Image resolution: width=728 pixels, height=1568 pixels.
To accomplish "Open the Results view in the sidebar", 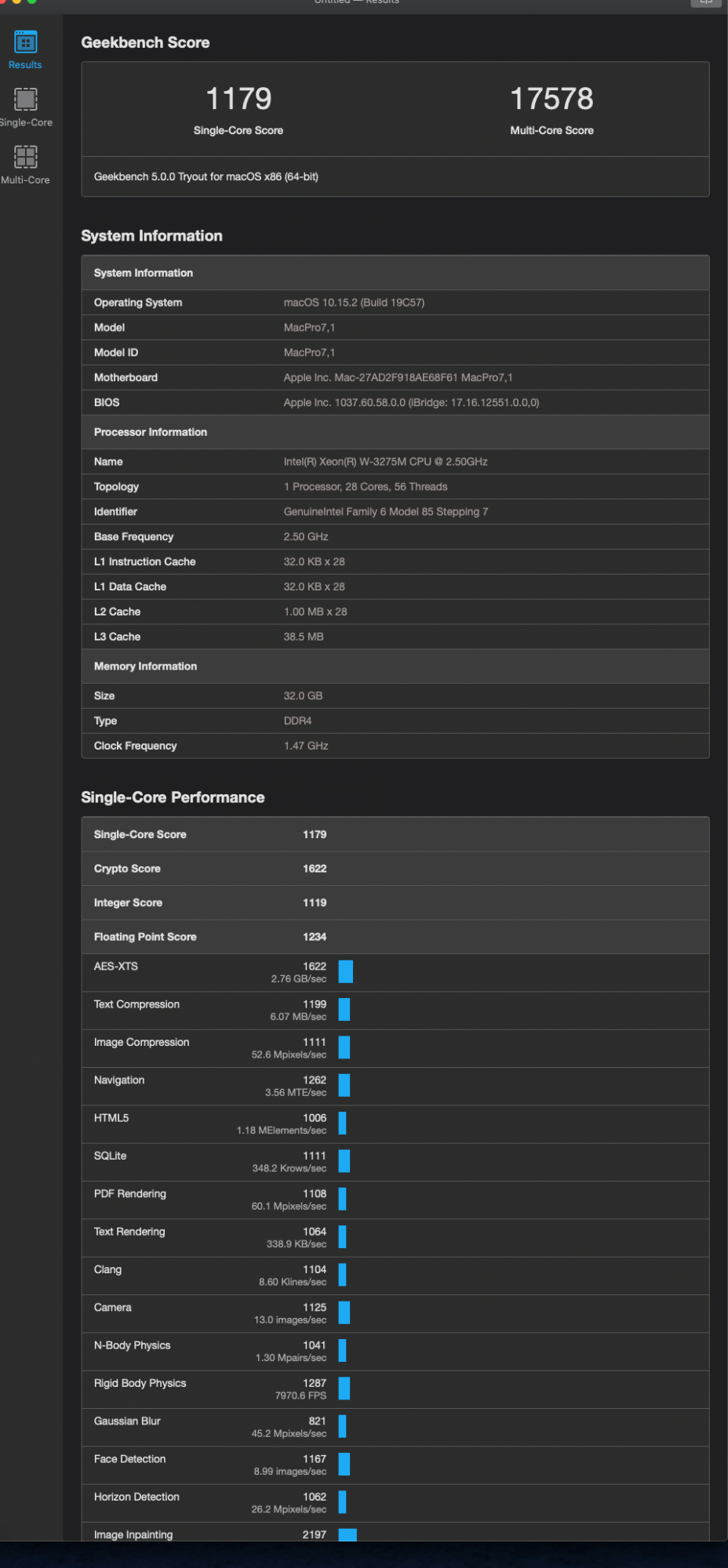I will pos(25,49).
